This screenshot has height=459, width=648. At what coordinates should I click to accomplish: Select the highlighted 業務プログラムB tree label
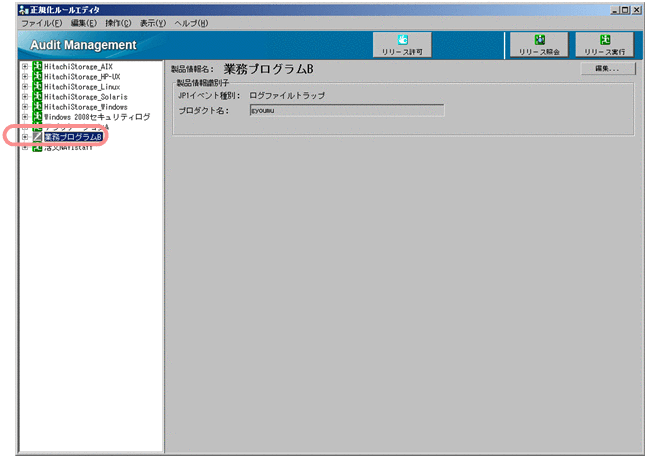73,137
